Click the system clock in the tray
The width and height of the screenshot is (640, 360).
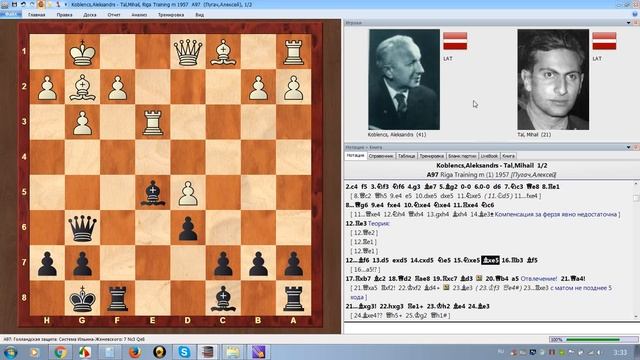coord(620,352)
